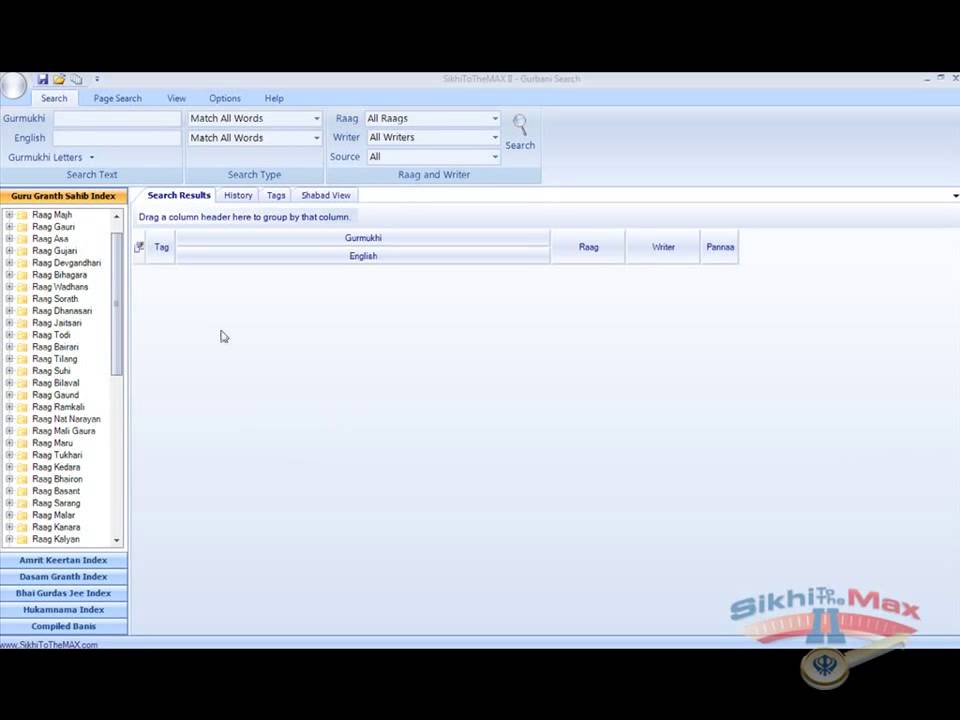This screenshot has width=960, height=720.
Task: Switch to the Tags tab
Action: (276, 195)
